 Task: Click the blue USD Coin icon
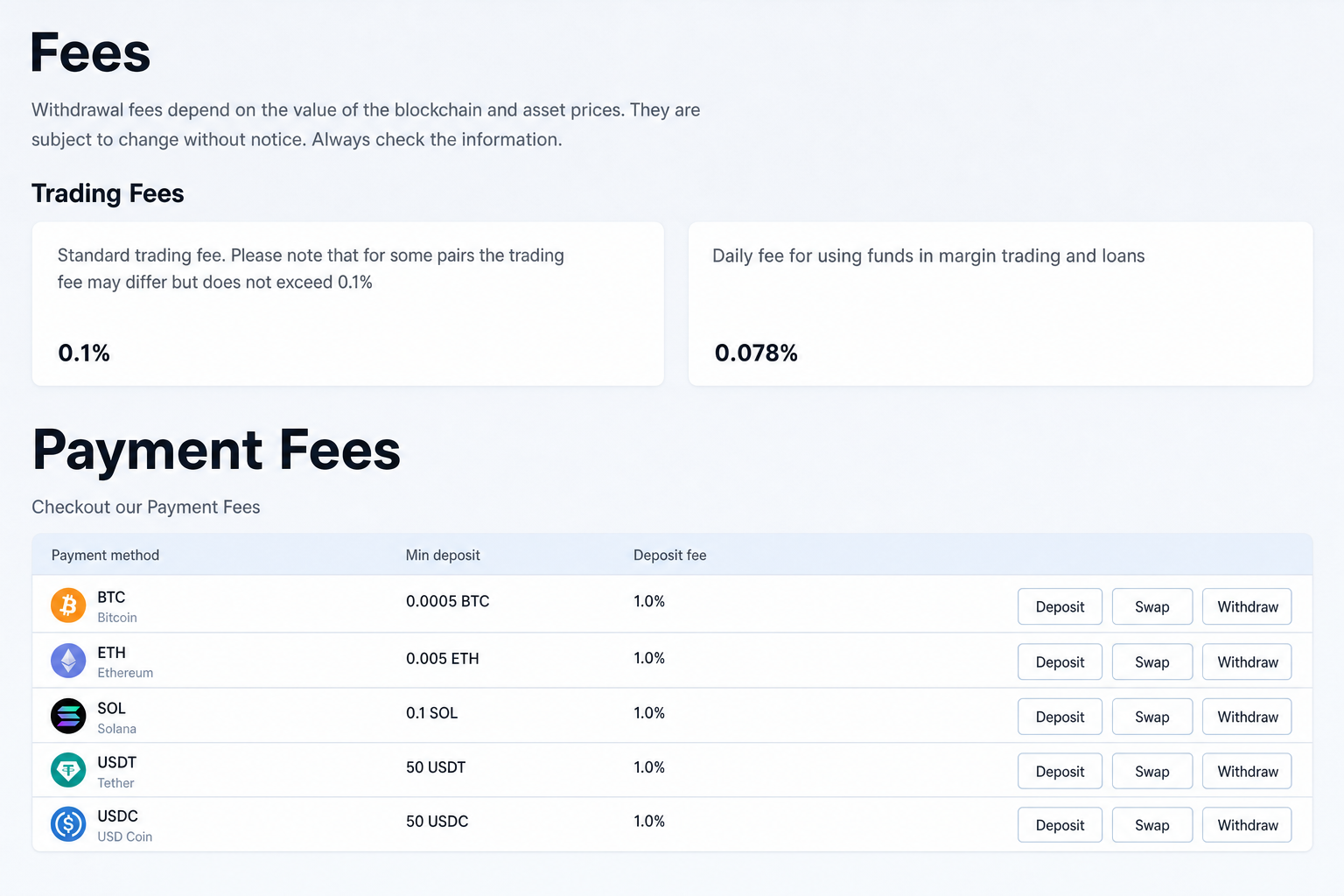68,824
